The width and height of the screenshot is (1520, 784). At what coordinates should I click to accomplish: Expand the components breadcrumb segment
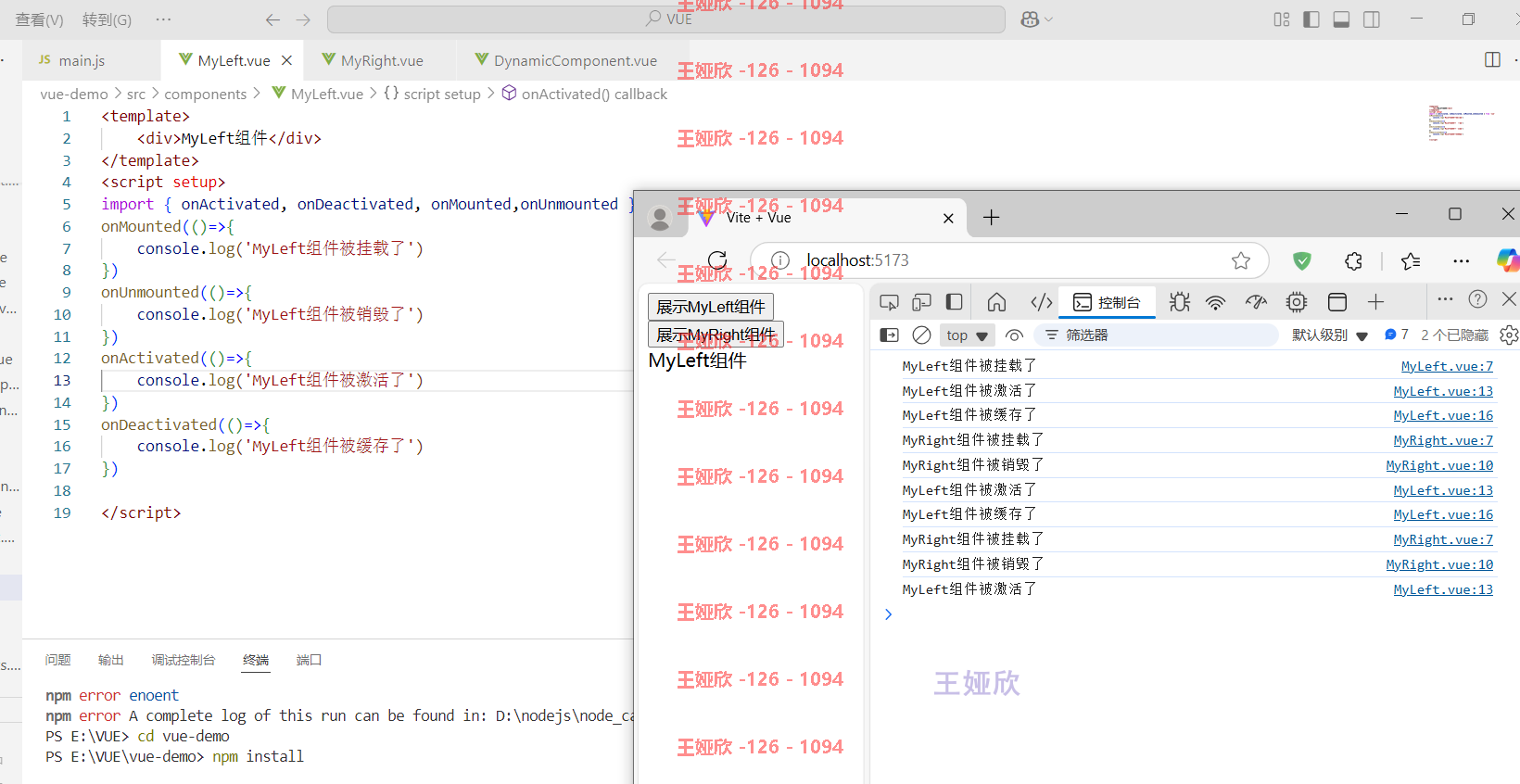click(x=206, y=94)
